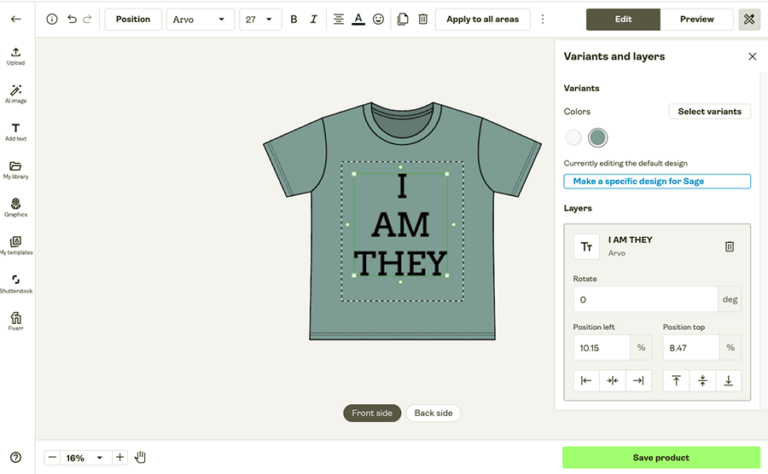Delete the I AM THEY layer
The width and height of the screenshot is (768, 474).
(x=729, y=246)
